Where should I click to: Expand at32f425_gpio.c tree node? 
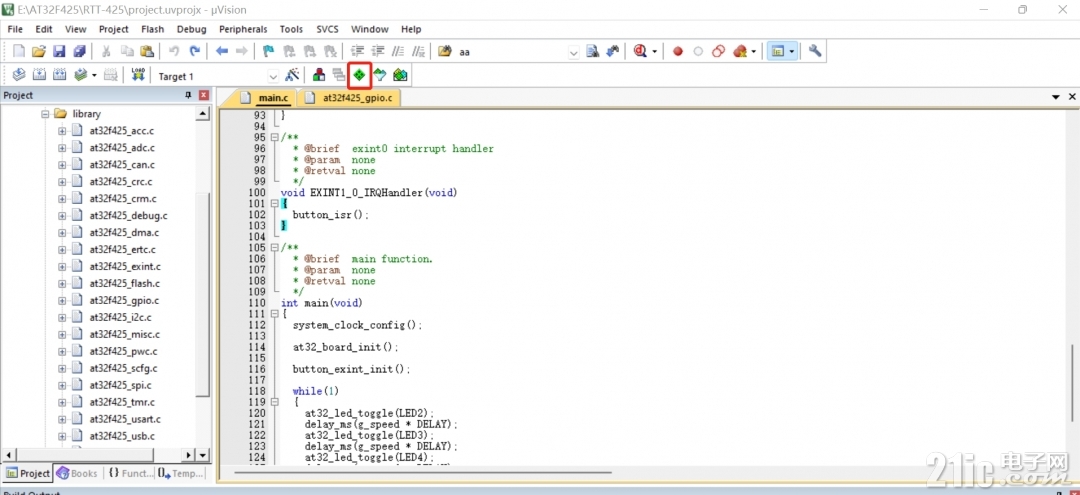pos(63,300)
